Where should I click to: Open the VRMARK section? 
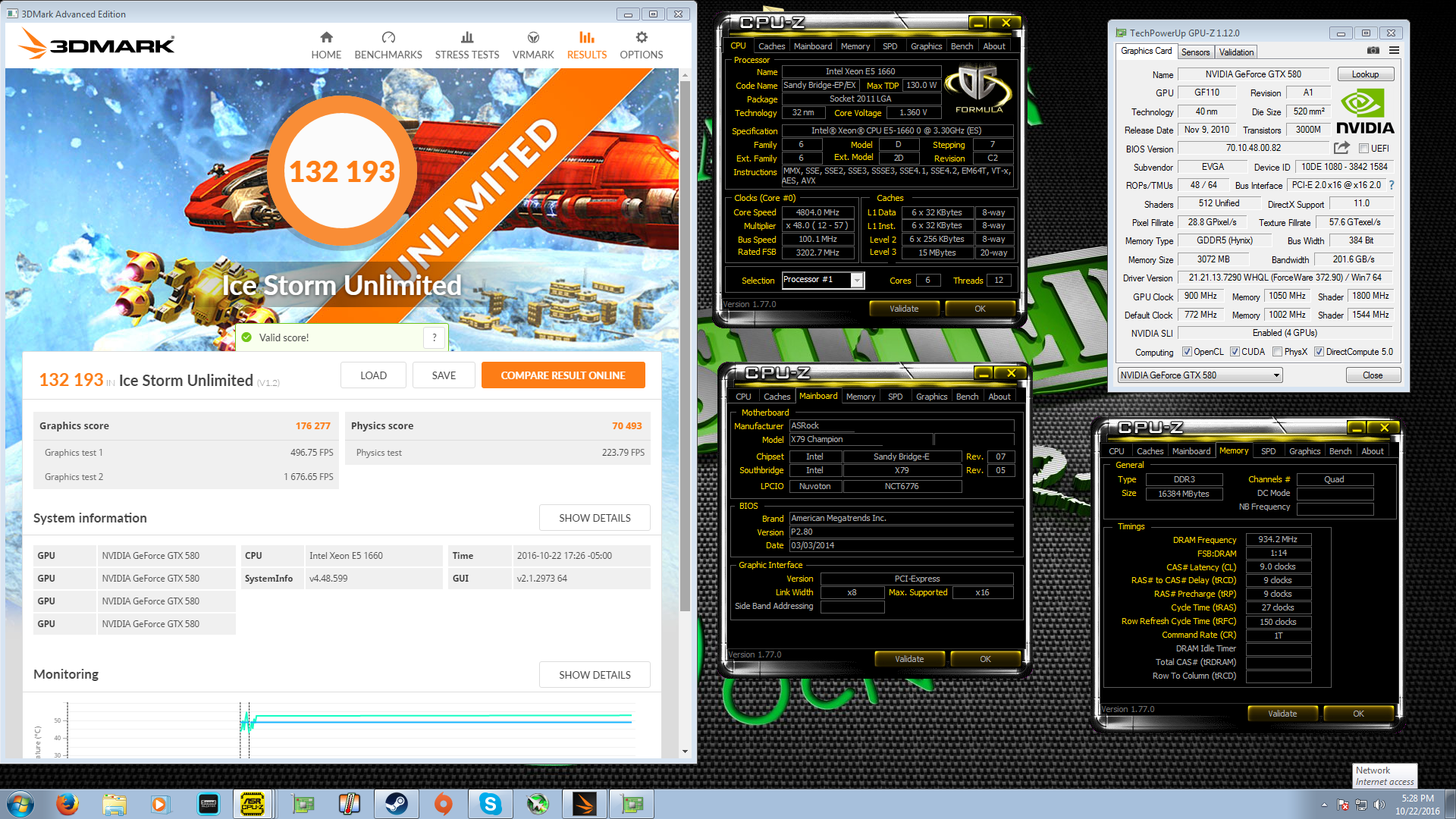point(533,45)
